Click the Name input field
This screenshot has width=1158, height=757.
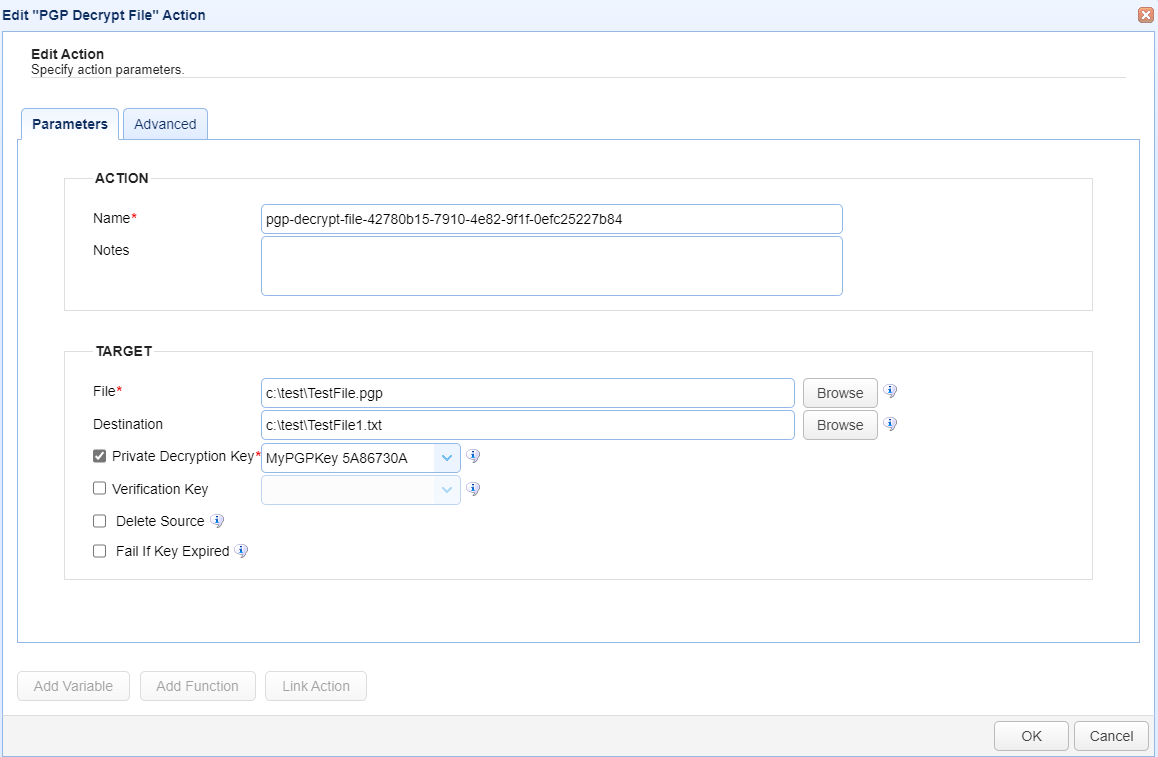coord(551,219)
